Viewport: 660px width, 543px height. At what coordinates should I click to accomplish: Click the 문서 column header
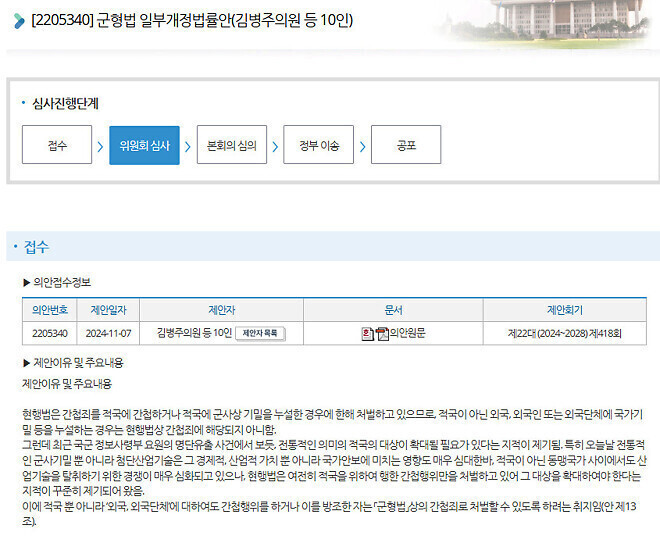coord(393,310)
